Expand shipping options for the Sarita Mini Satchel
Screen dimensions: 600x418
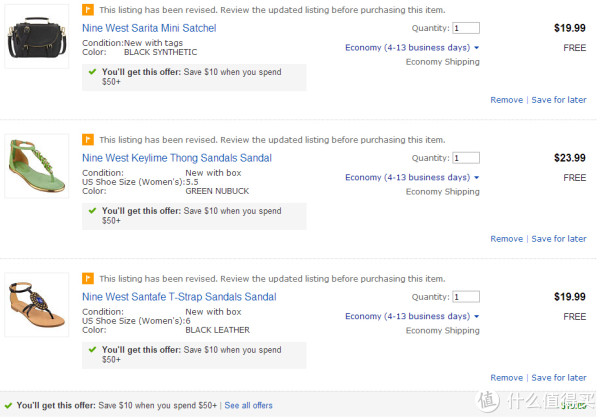coord(412,47)
